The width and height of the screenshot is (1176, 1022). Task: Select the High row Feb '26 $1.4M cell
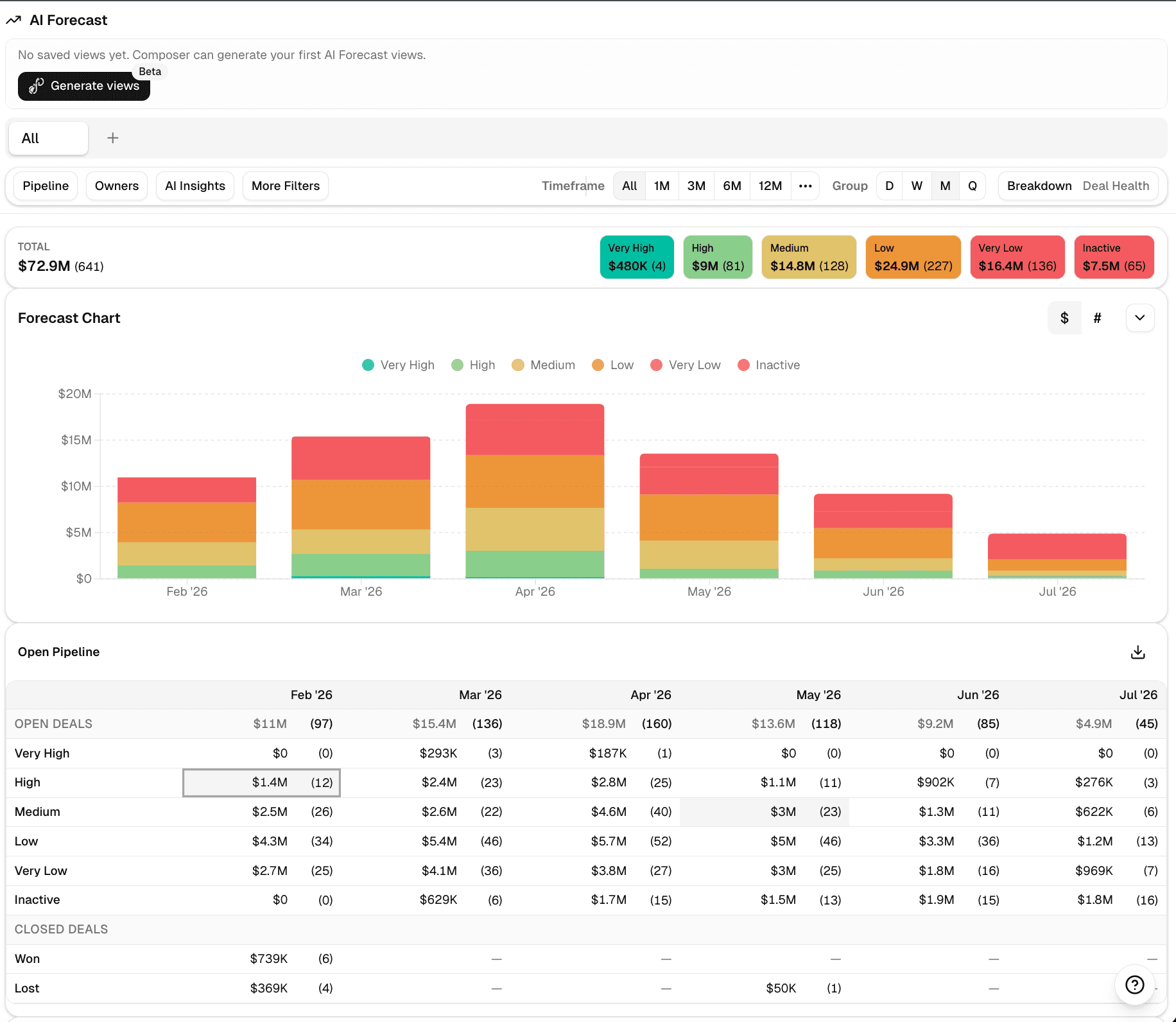coord(261,783)
